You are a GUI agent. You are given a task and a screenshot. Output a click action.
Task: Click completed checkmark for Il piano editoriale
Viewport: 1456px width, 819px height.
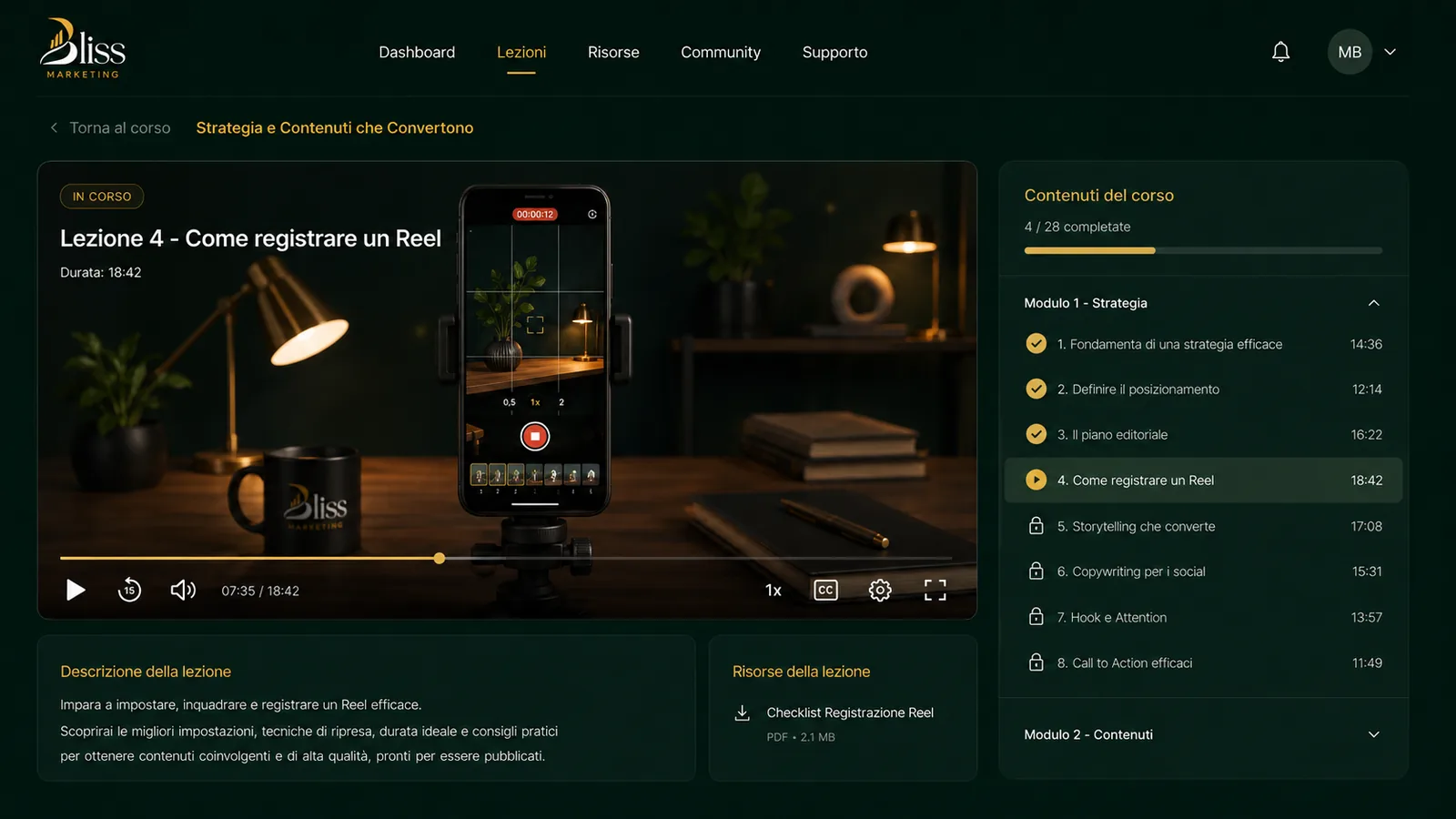pyautogui.click(x=1036, y=434)
